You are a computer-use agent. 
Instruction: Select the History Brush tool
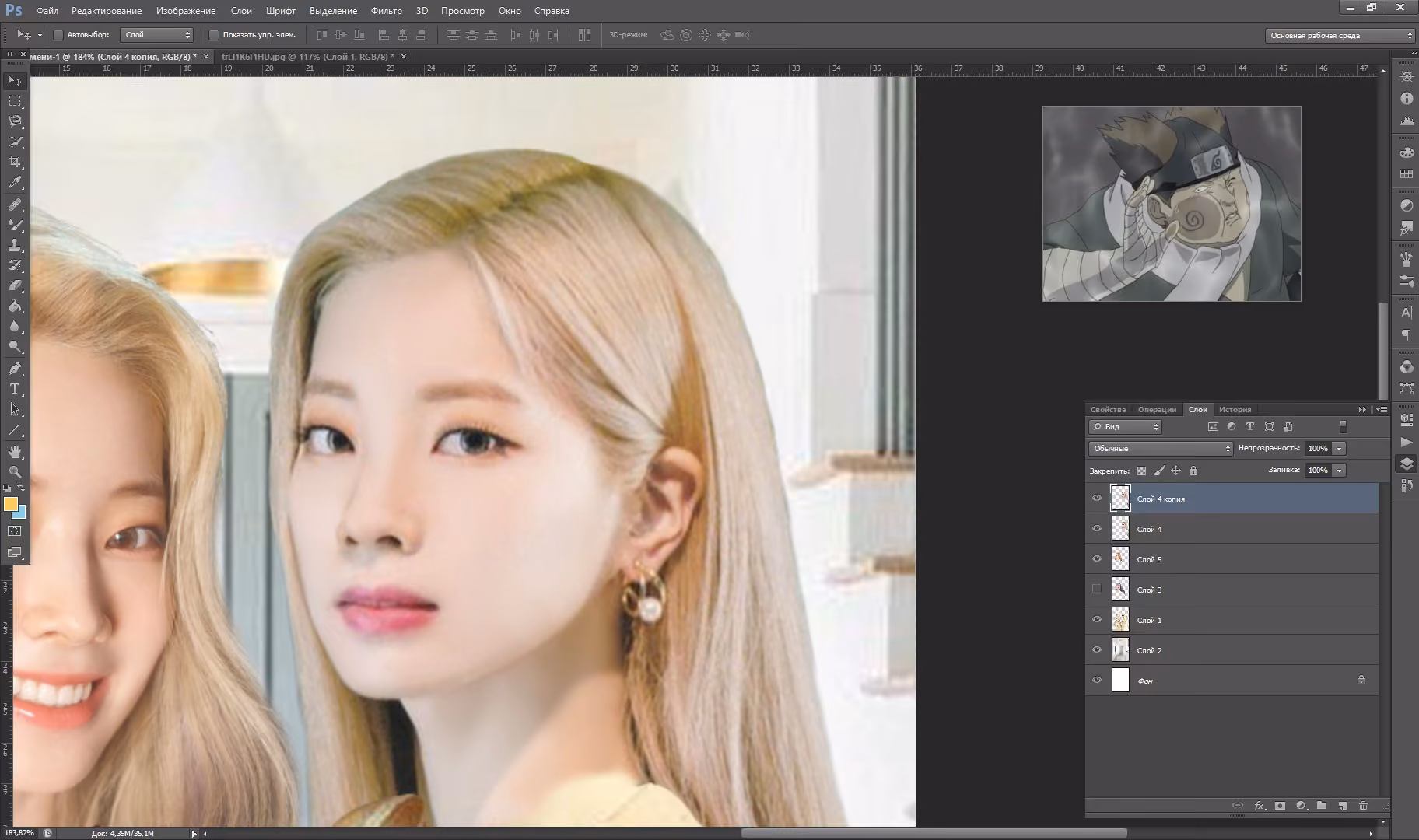pyautogui.click(x=15, y=265)
